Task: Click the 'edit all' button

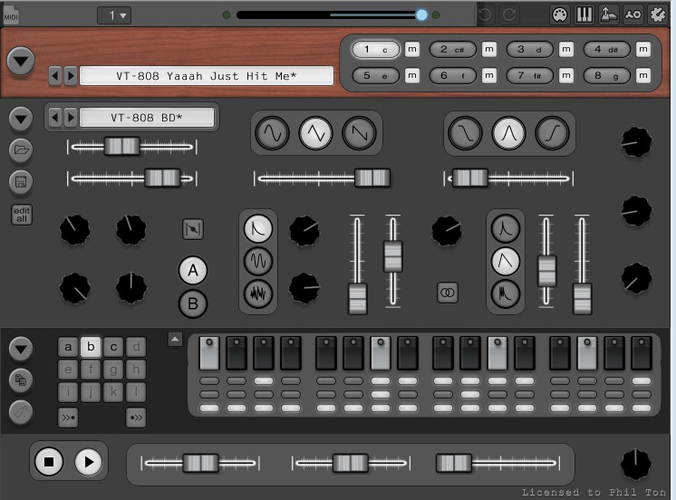Action: click(x=22, y=215)
